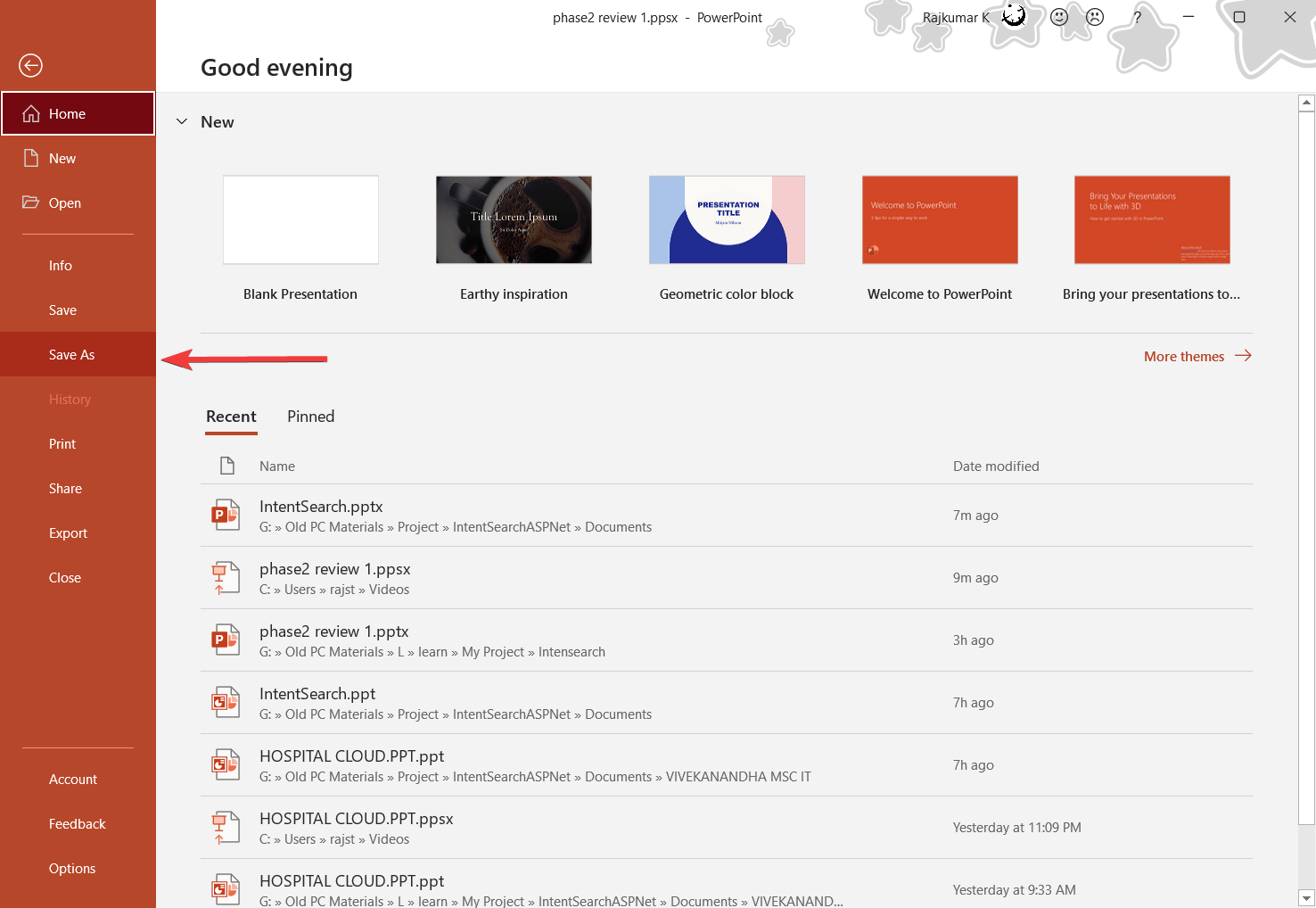Open PowerPoint Options
This screenshot has height=908, width=1316.
click(78, 868)
